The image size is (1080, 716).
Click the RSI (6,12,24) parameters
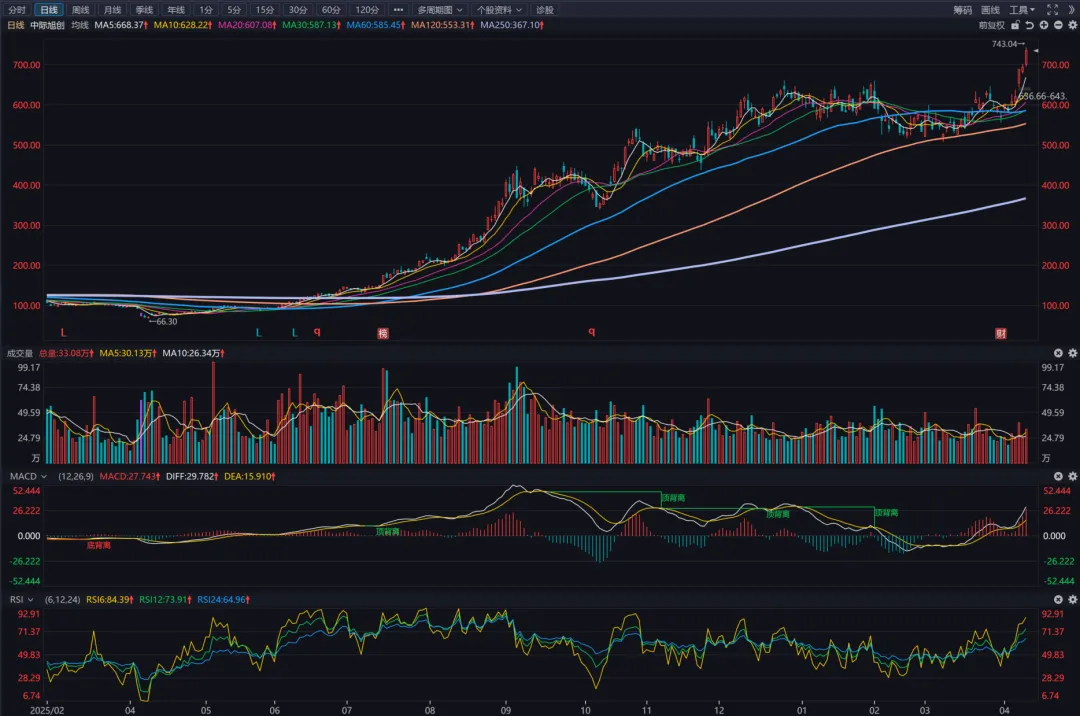(62, 600)
